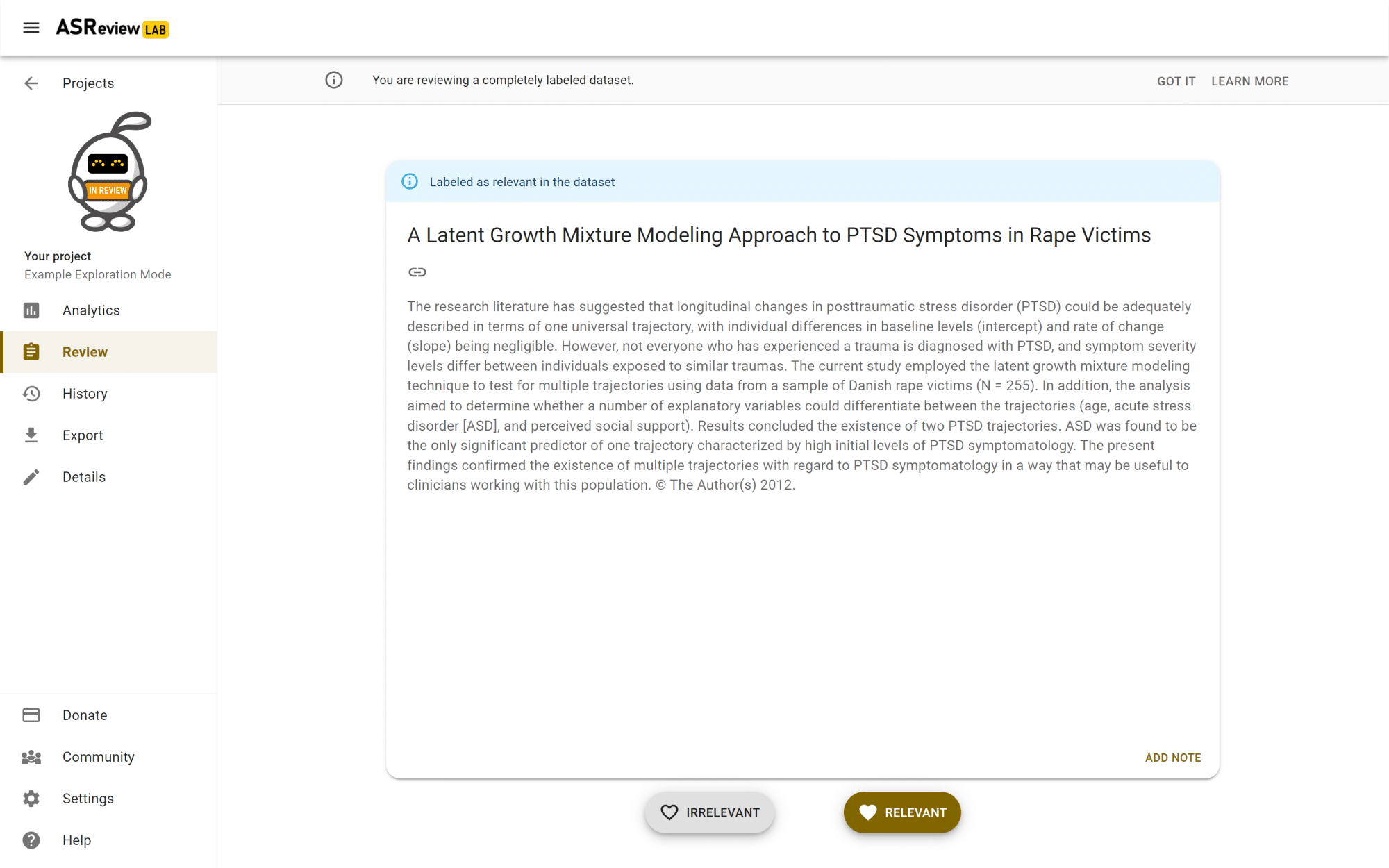1389x868 pixels.
Task: Mark the article as Irrelevant
Action: (x=709, y=812)
